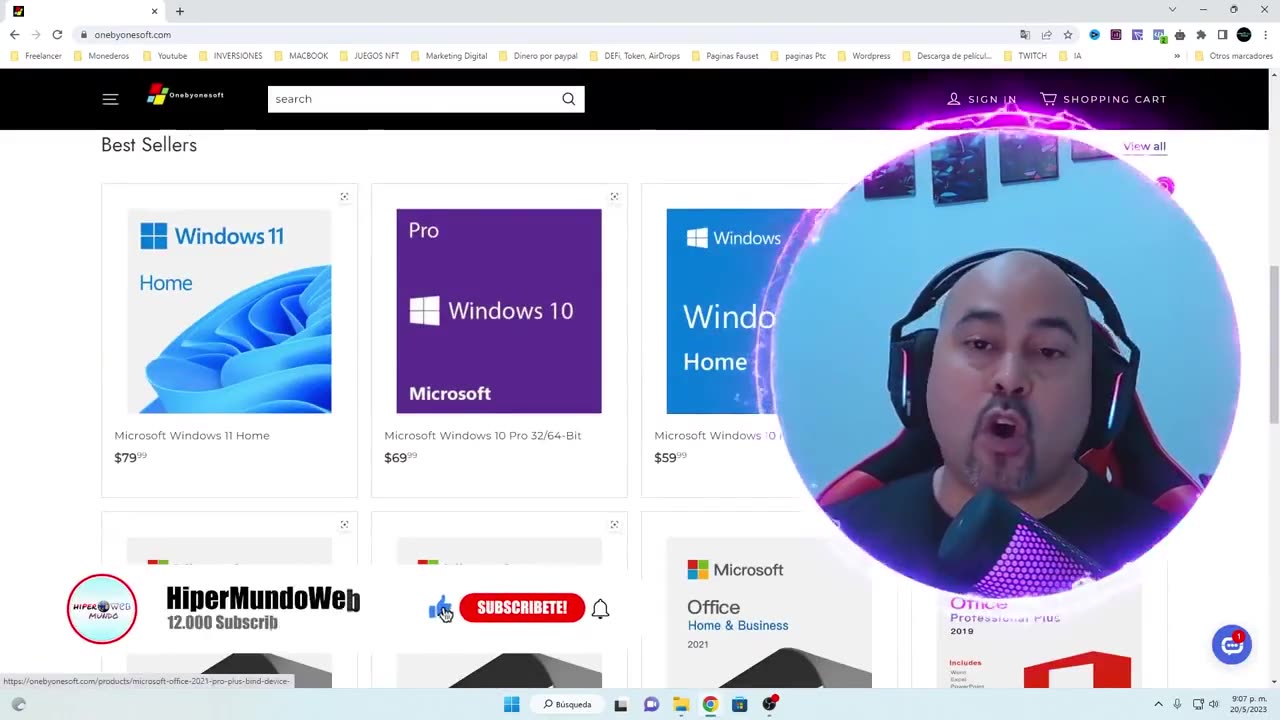Click the address bar URL

pos(132,34)
